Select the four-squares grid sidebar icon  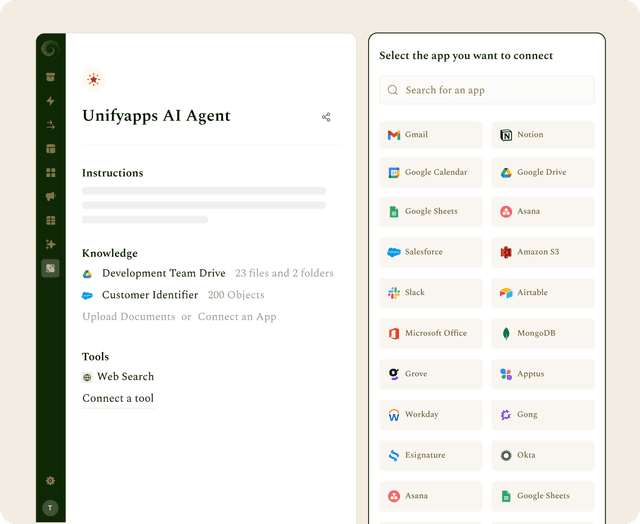click(50, 173)
